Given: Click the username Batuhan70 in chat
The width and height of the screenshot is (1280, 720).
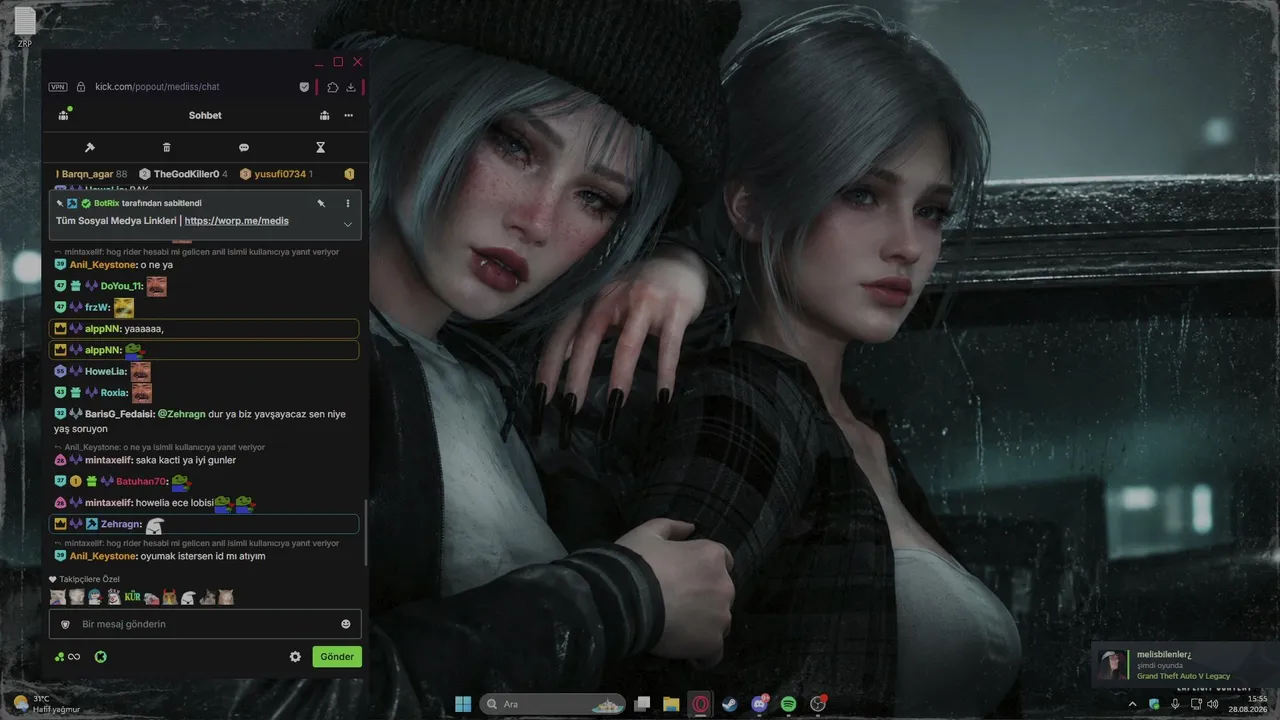Looking at the screenshot, I should click(141, 481).
